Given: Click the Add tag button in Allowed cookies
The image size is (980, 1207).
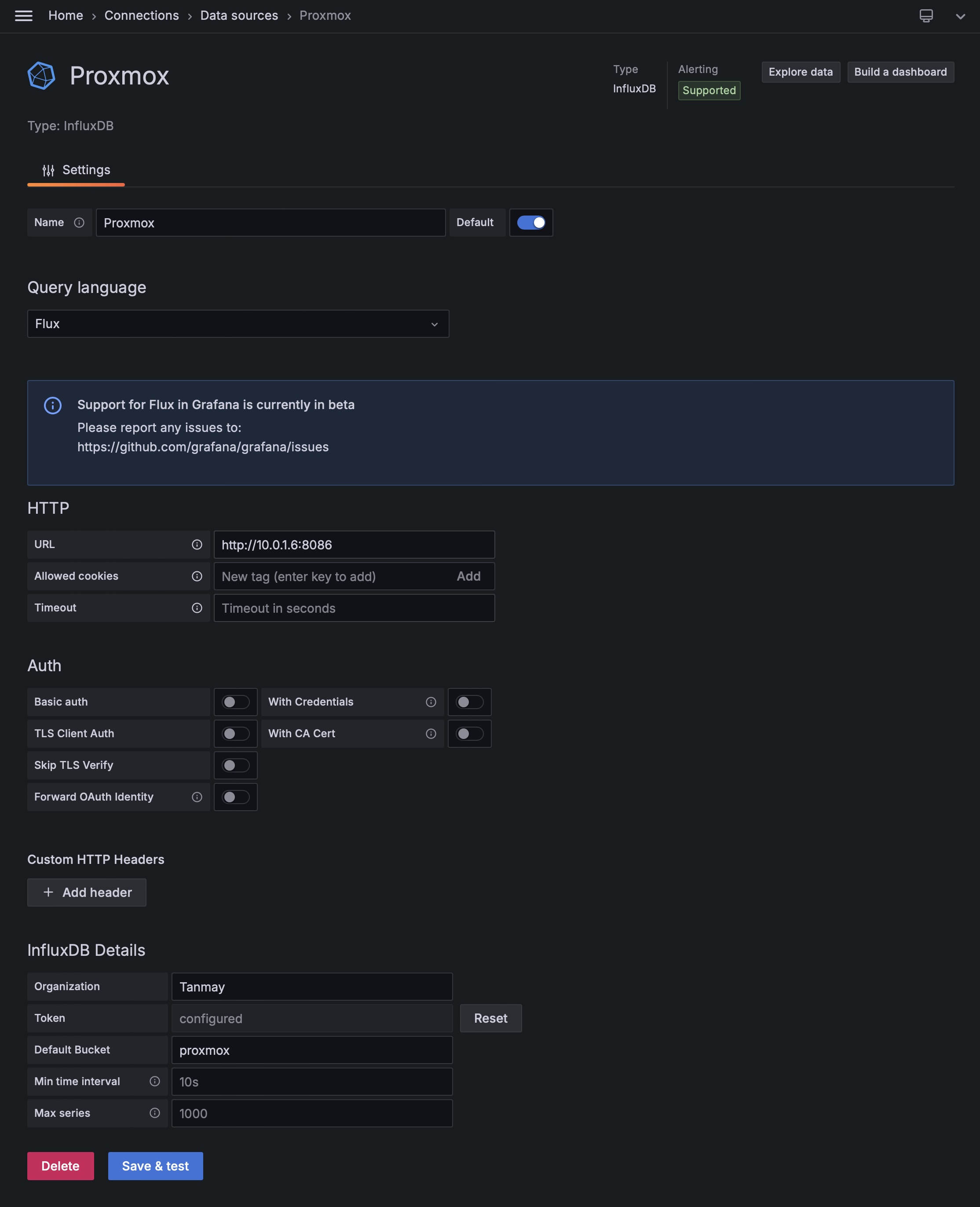Looking at the screenshot, I should (468, 576).
